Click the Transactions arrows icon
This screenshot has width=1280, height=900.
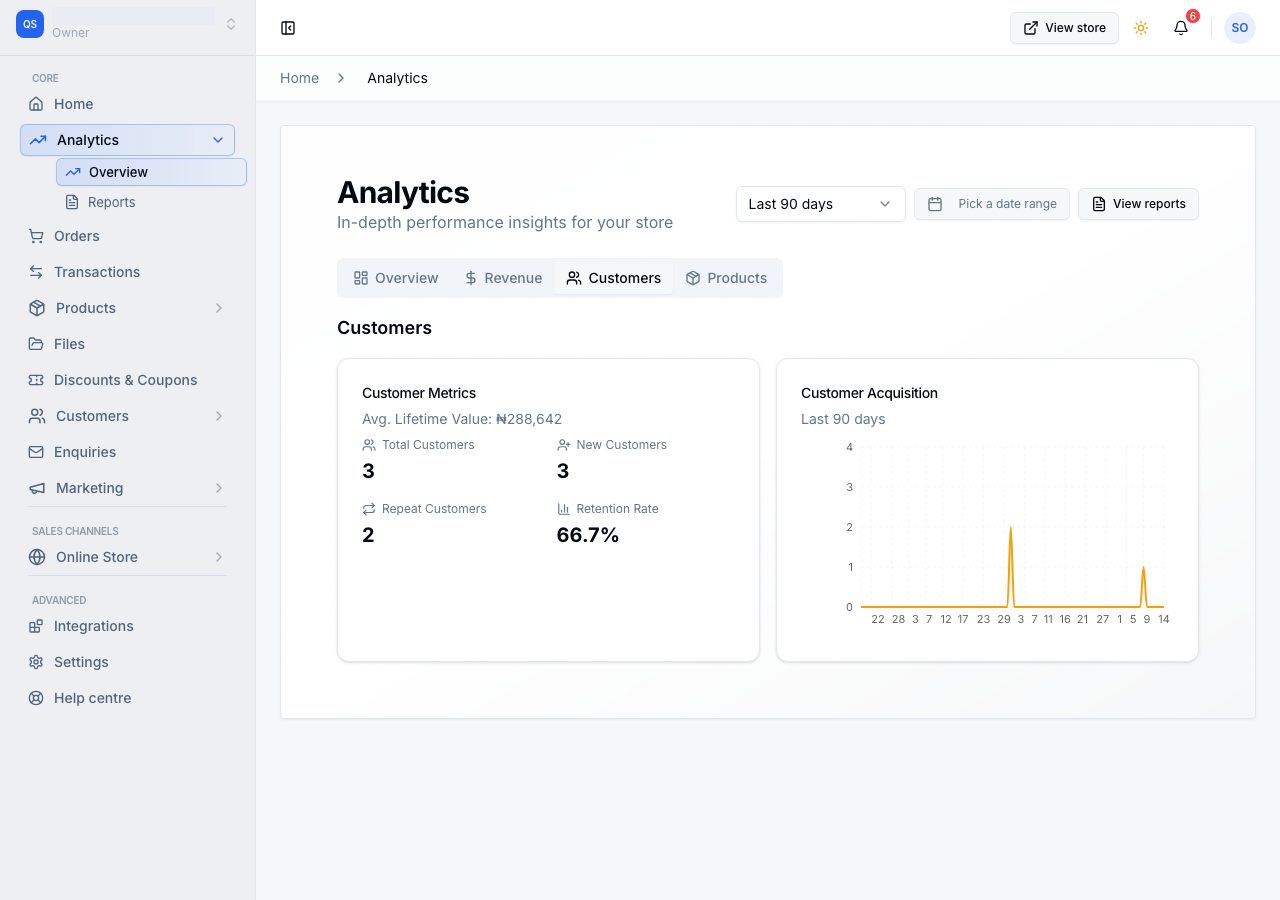[x=36, y=272]
